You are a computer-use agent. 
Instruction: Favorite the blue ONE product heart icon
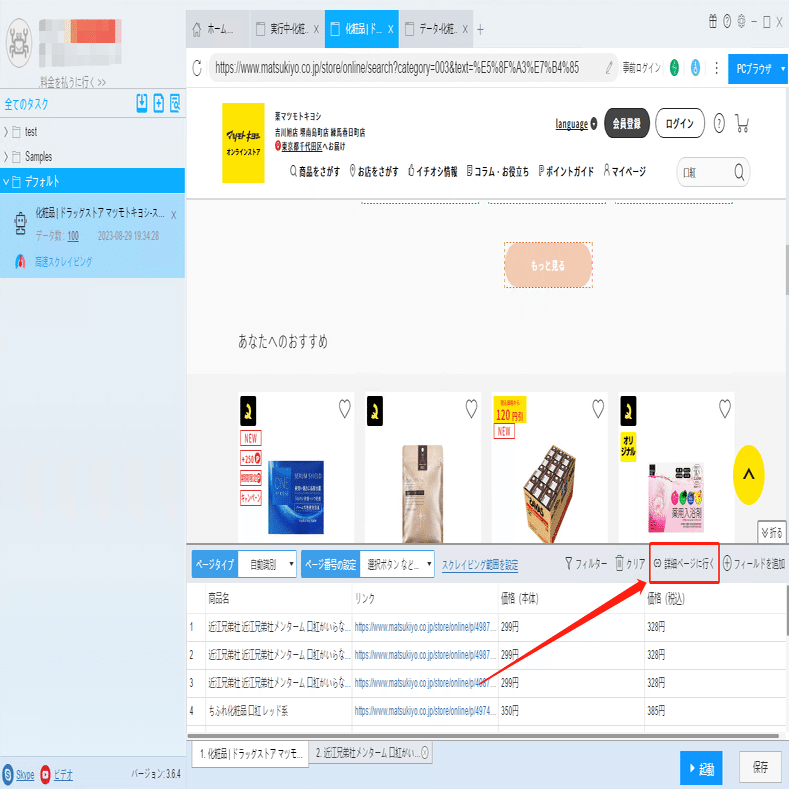click(x=345, y=409)
